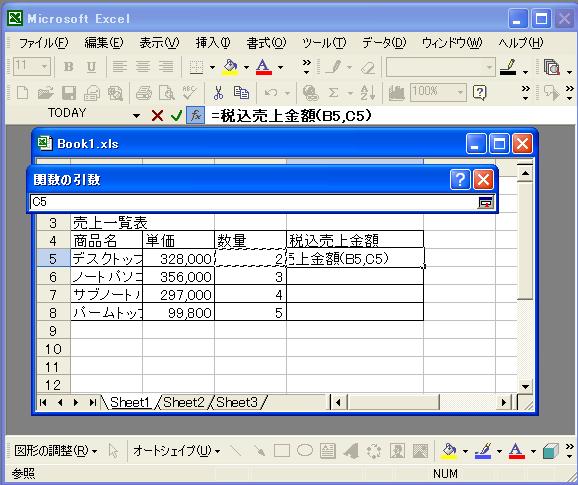Align text left in toolbar
The image size is (578, 485).
click(119, 67)
